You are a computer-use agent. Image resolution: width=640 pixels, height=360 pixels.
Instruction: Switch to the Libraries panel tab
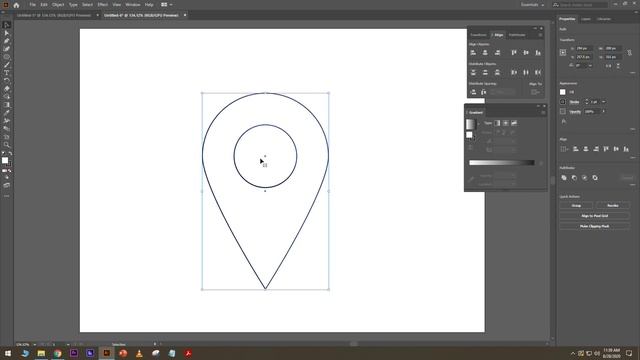(x=604, y=19)
